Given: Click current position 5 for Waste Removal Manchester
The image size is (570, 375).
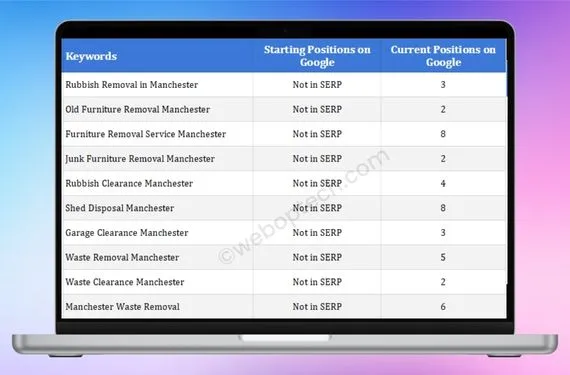Looking at the screenshot, I should [443, 258].
